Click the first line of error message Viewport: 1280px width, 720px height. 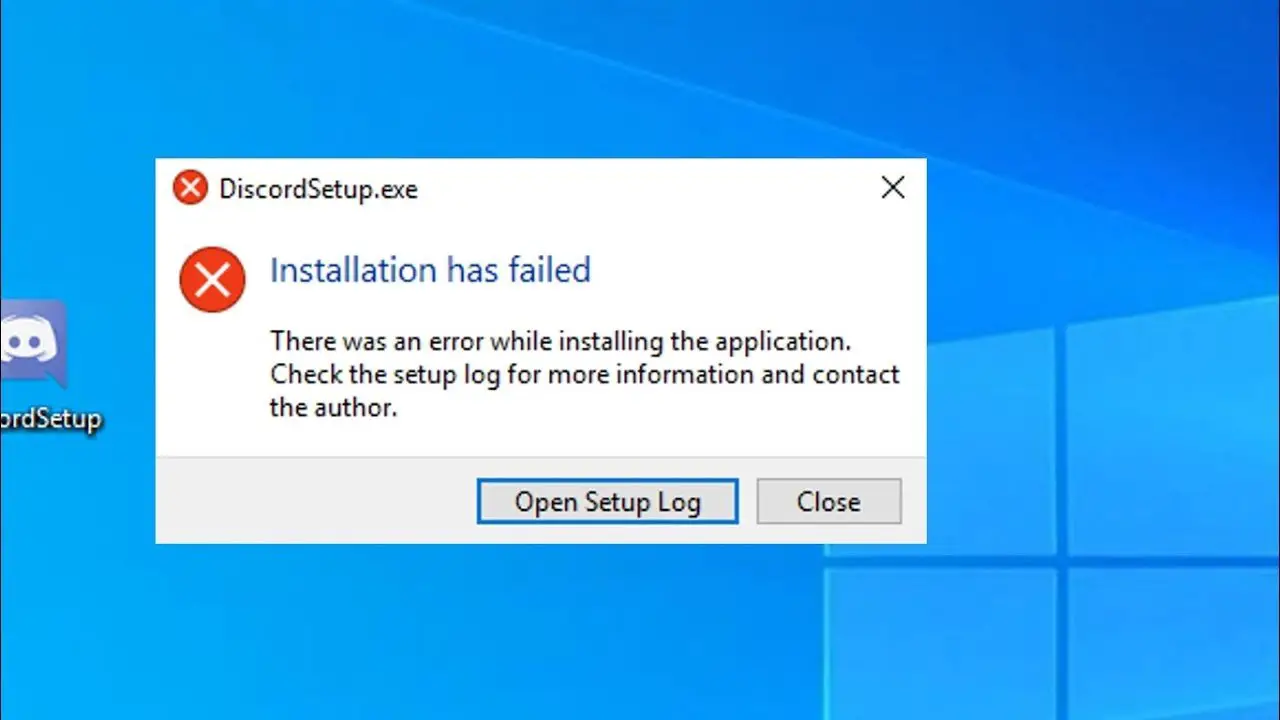560,341
